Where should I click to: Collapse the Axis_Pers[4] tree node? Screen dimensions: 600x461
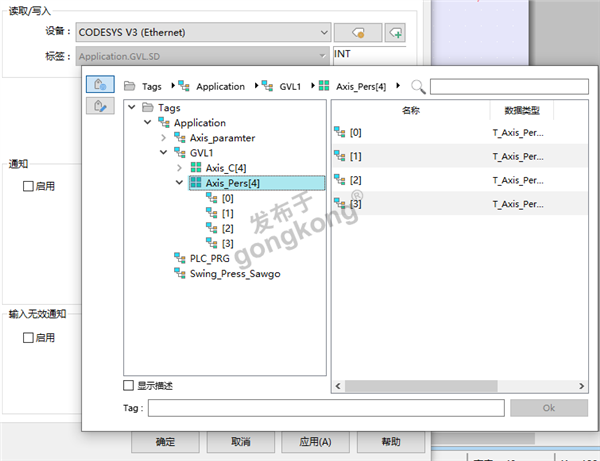coord(179,183)
